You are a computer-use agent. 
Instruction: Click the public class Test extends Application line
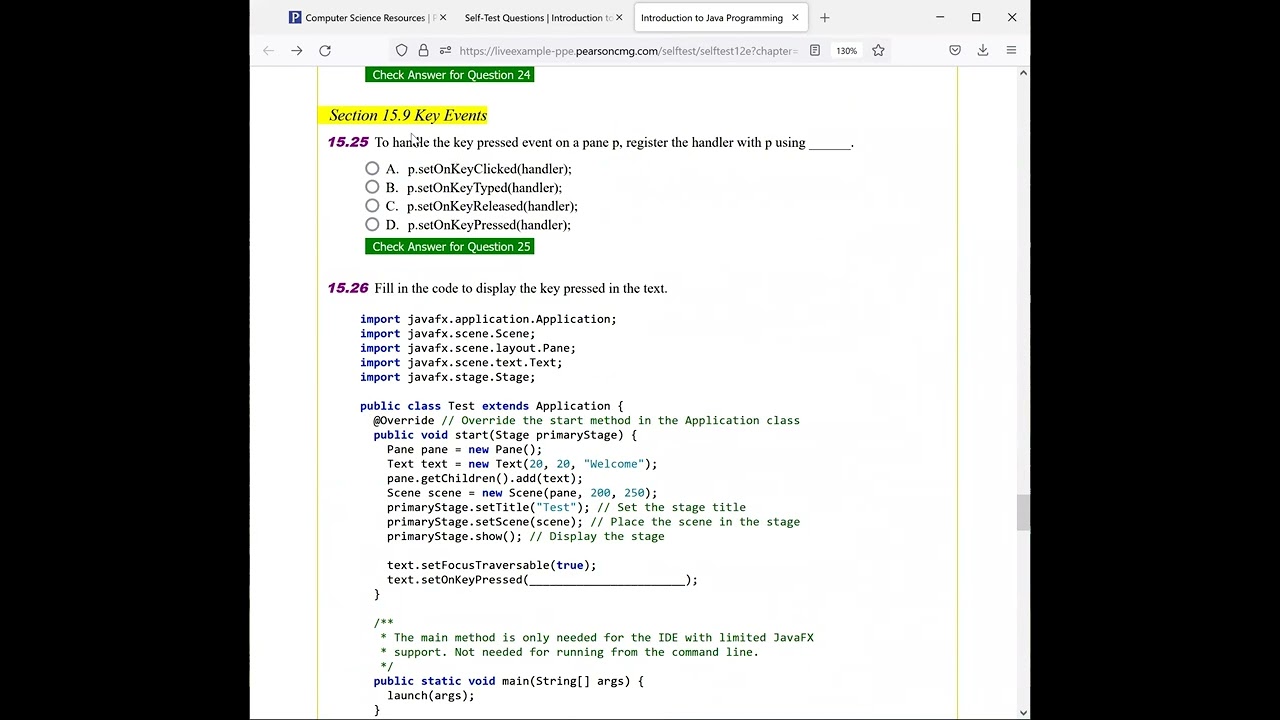click(491, 406)
